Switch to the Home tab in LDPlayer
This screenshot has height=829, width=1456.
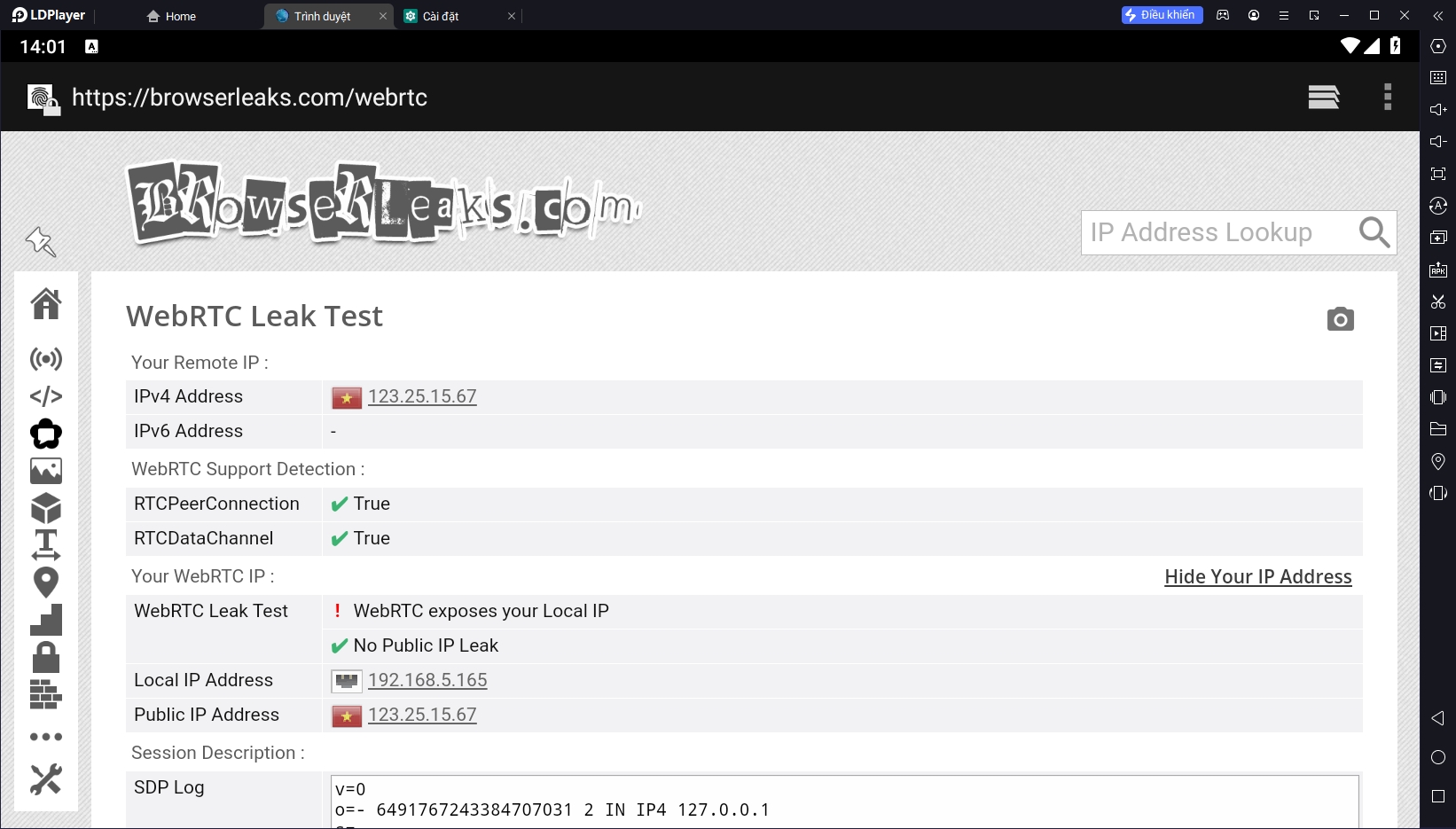172,16
